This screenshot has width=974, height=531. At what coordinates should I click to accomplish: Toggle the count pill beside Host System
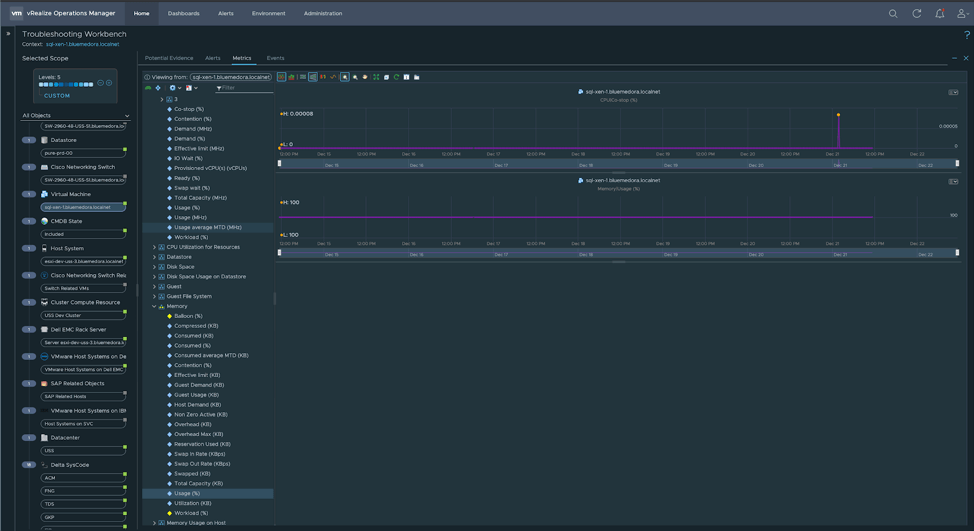tap(29, 248)
